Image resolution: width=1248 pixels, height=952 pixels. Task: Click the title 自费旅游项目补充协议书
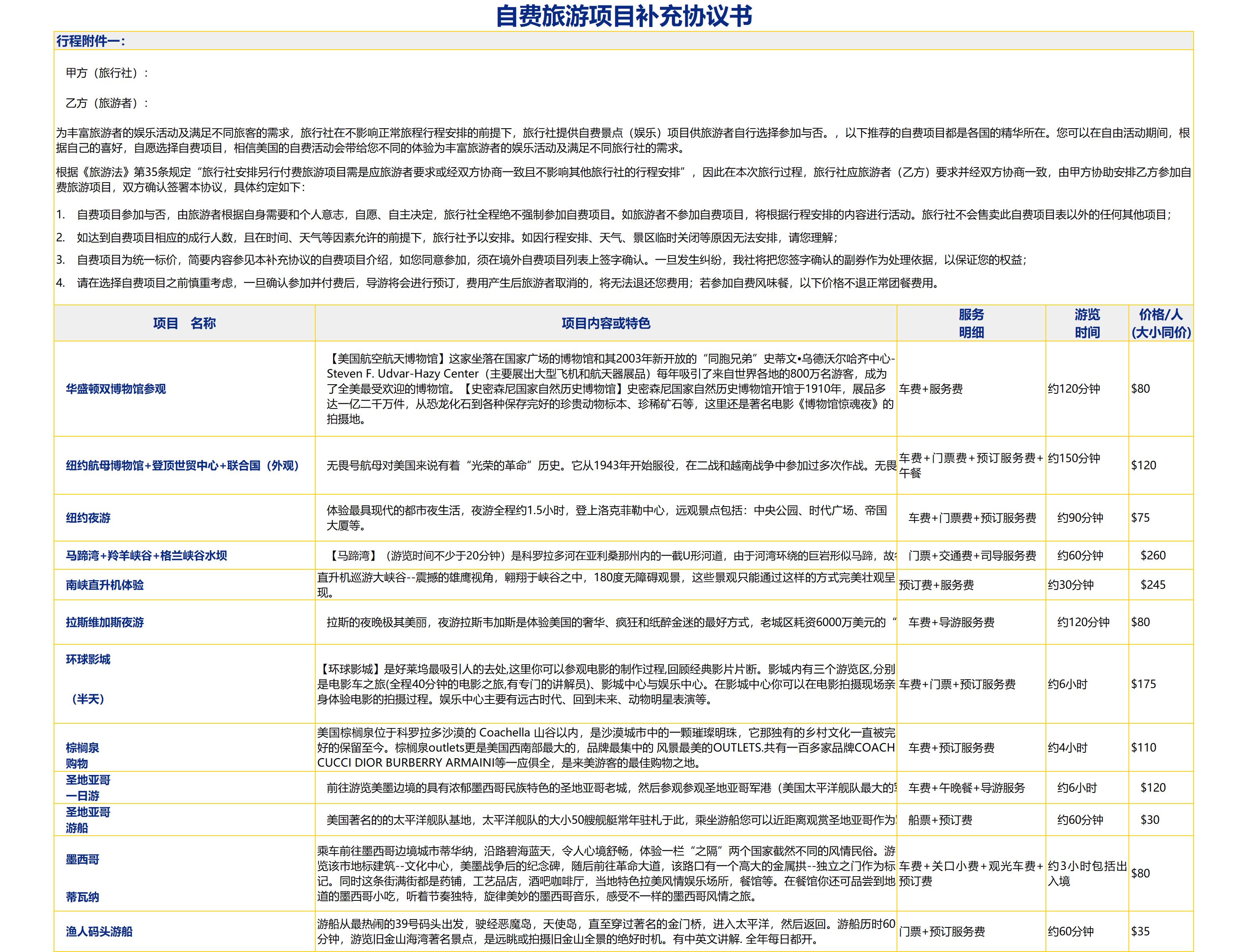(x=623, y=16)
